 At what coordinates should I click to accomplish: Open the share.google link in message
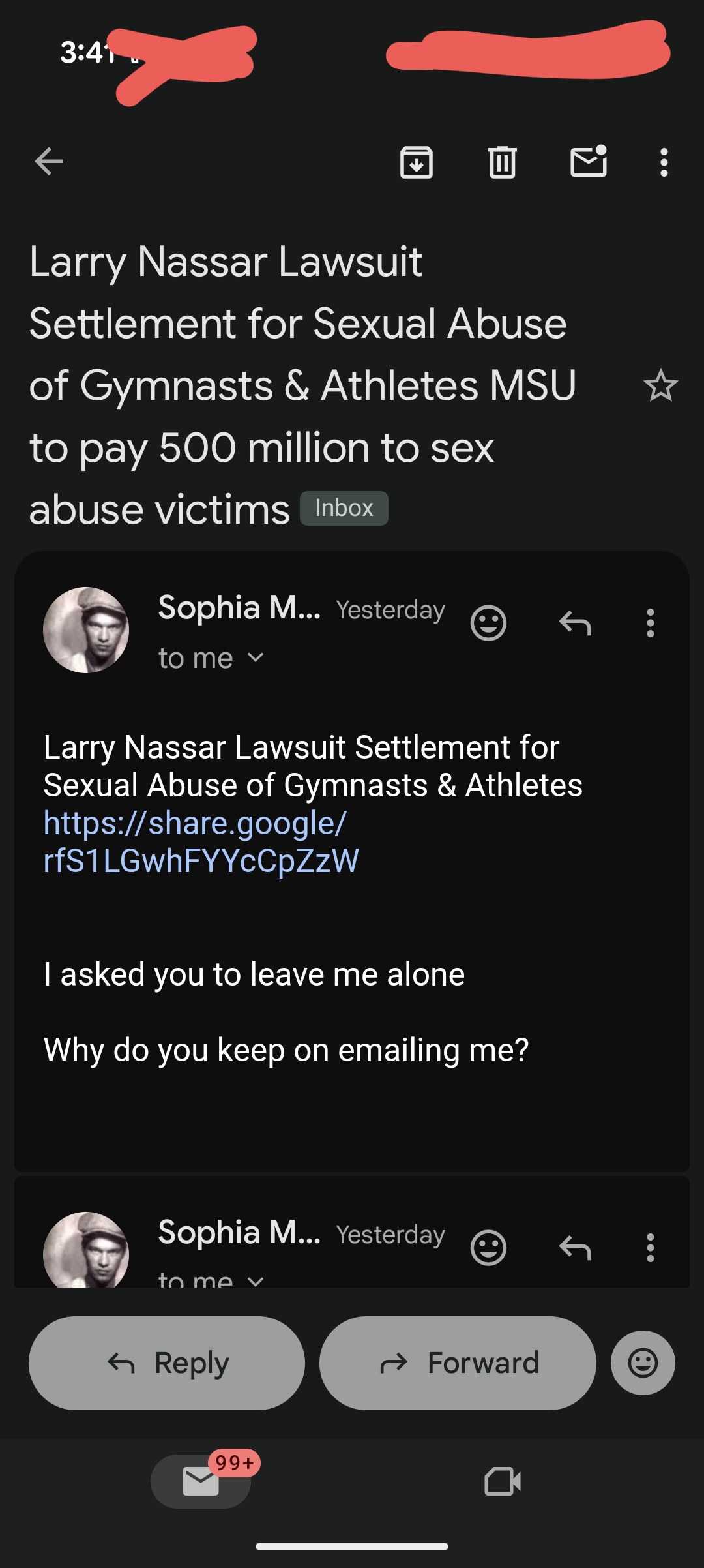(x=201, y=841)
